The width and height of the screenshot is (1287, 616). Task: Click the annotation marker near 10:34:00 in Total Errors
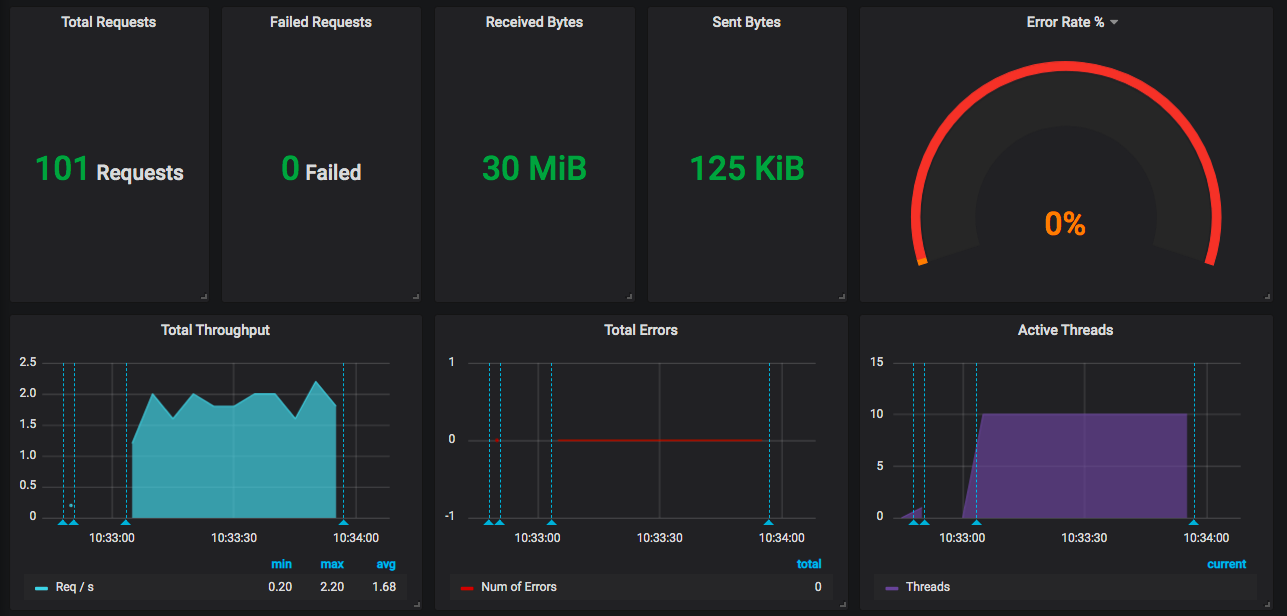pos(769,522)
